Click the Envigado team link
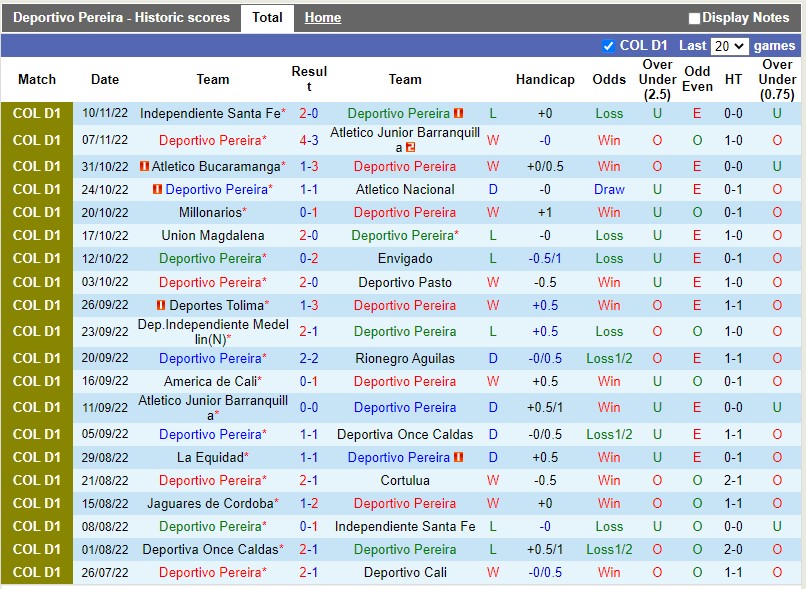The height and width of the screenshot is (589, 806). tap(404, 258)
